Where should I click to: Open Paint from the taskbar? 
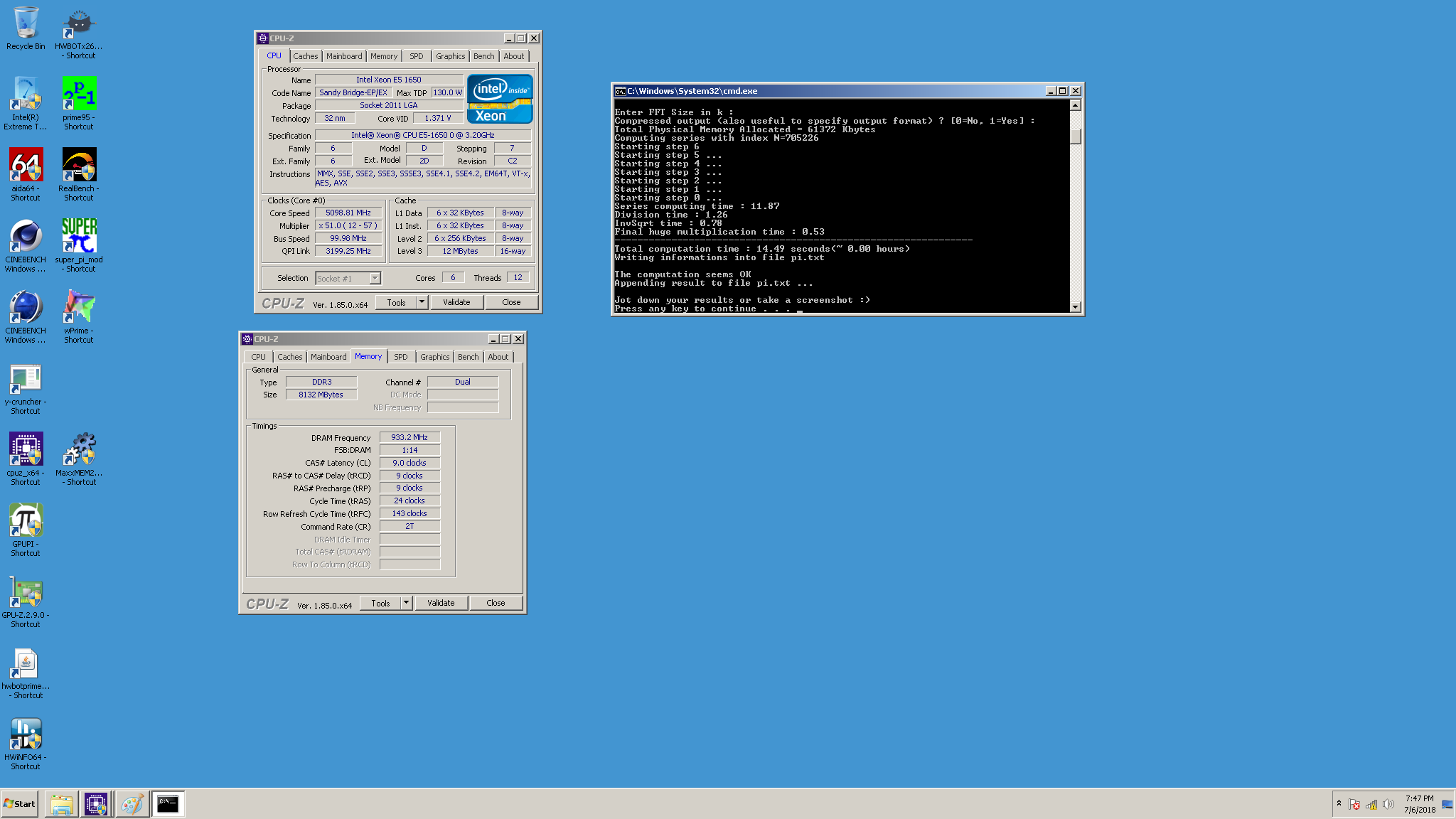[x=132, y=804]
